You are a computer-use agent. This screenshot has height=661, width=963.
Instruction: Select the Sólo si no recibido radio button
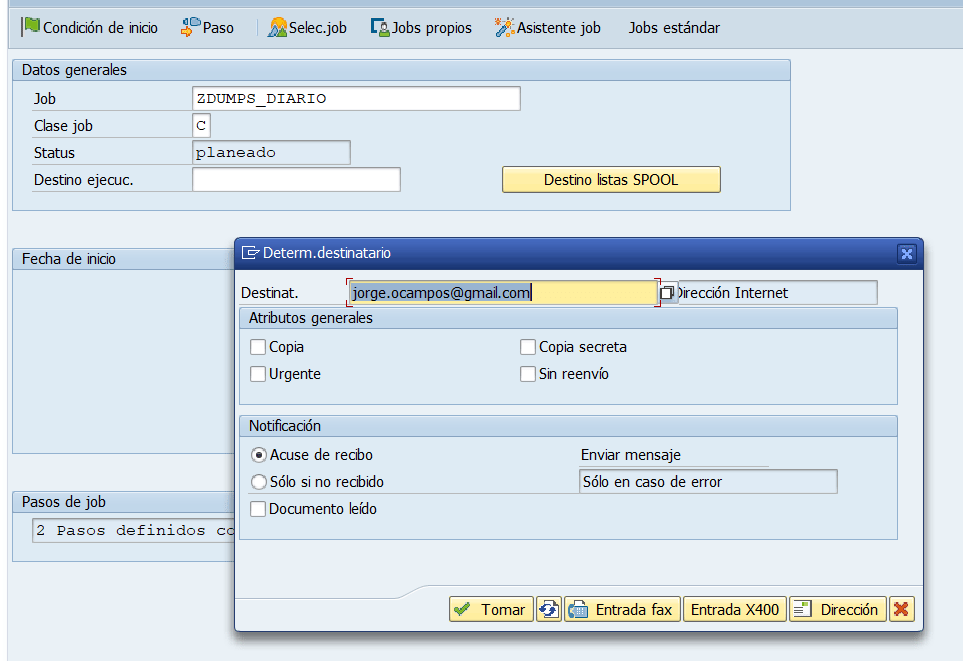259,482
